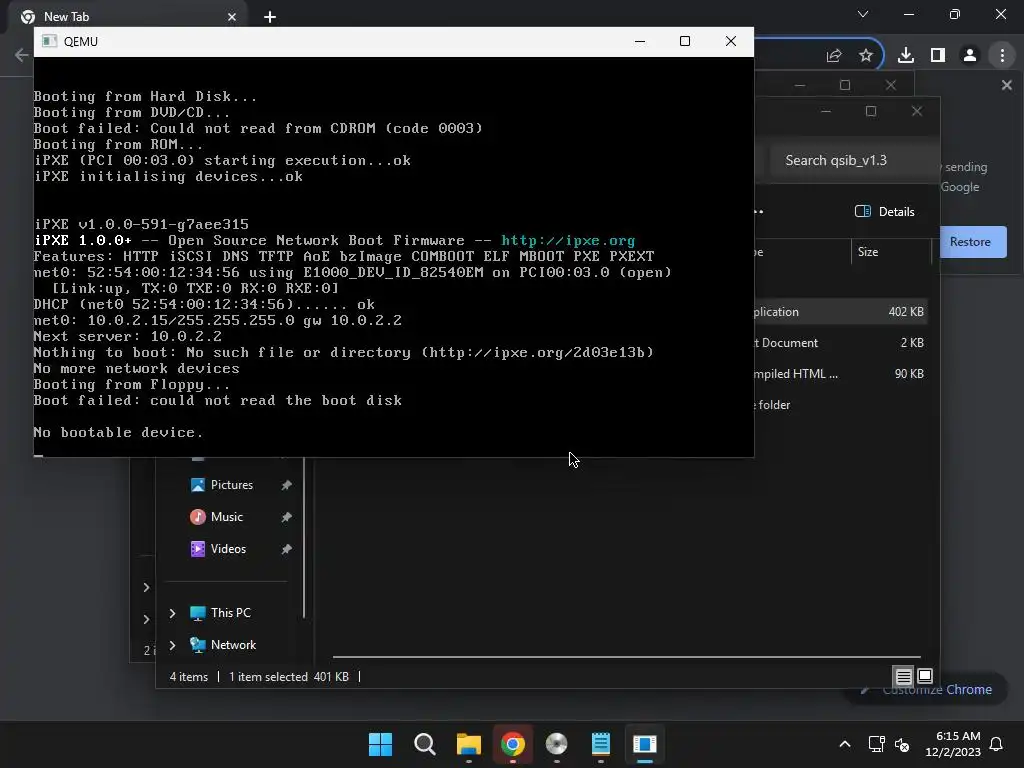Image resolution: width=1024 pixels, height=768 pixels.
Task: Click the muted volume tray icon
Action: pyautogui.click(x=902, y=744)
